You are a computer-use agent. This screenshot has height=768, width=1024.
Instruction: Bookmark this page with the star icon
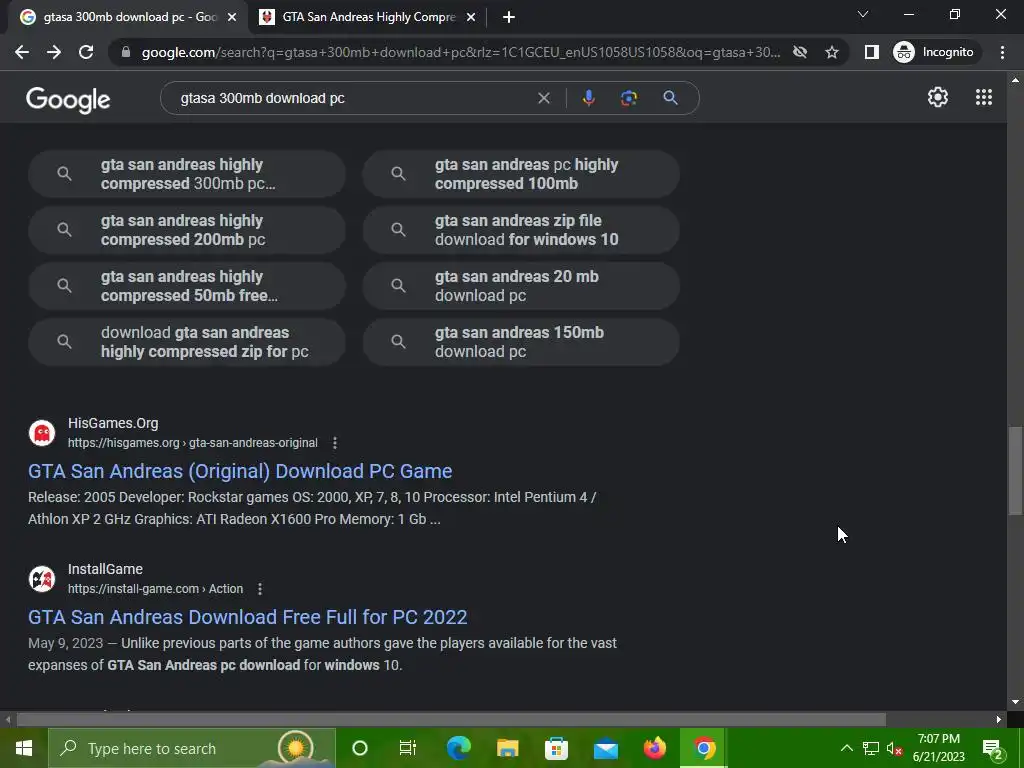[x=831, y=52]
